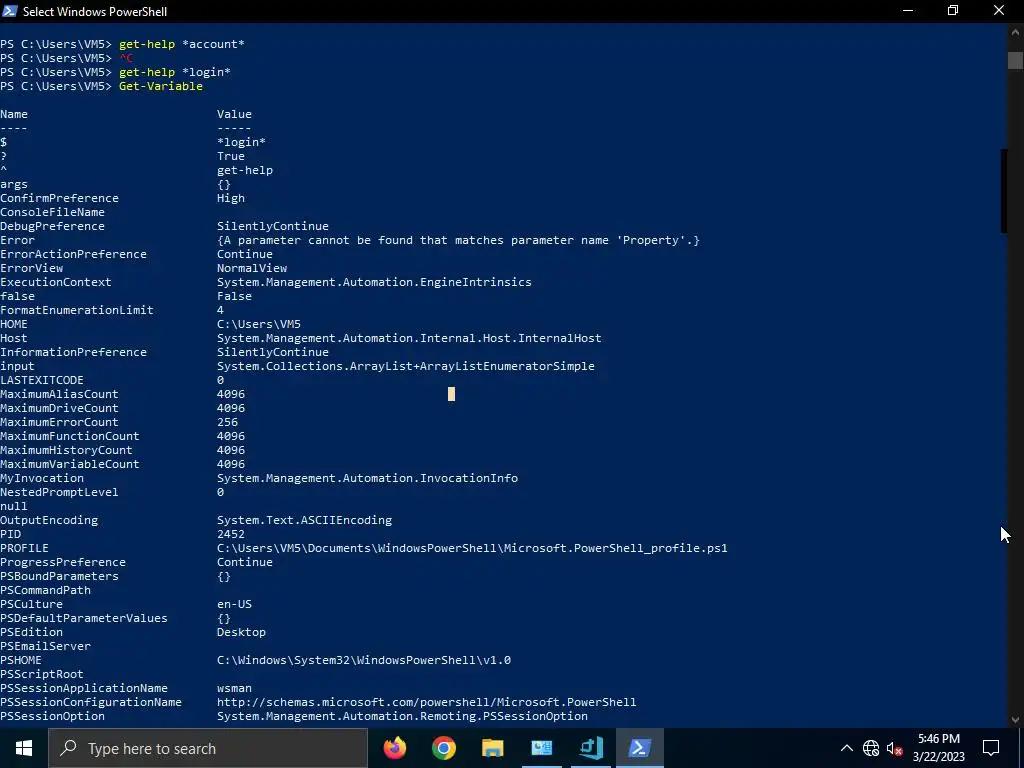Click the 'NestedPromptLevel' variable name
Image resolution: width=1024 pixels, height=768 pixels.
pyautogui.click(x=59, y=492)
